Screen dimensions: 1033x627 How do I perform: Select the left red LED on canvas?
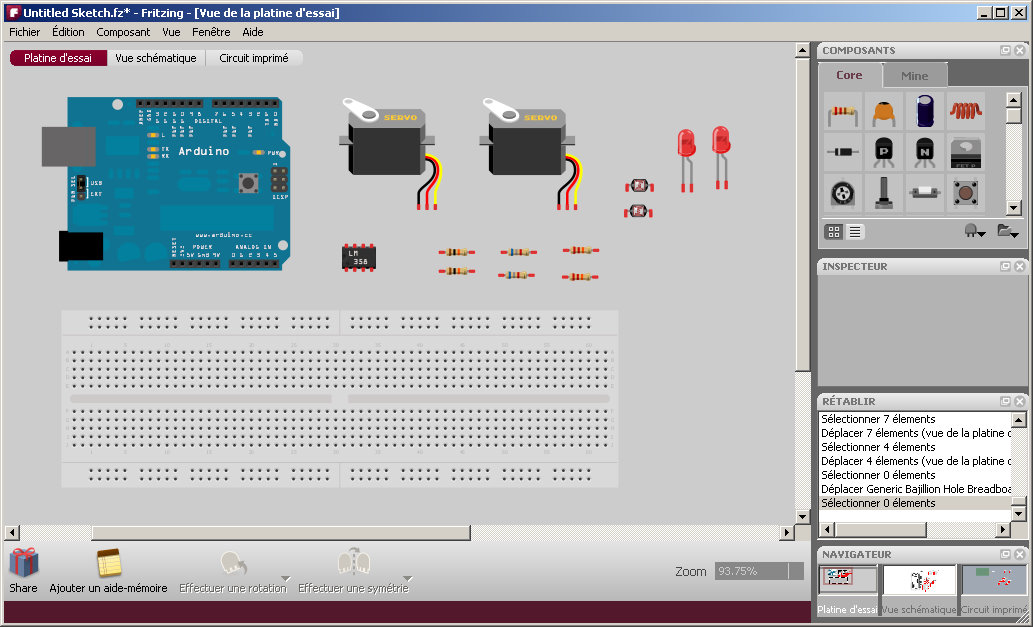686,160
